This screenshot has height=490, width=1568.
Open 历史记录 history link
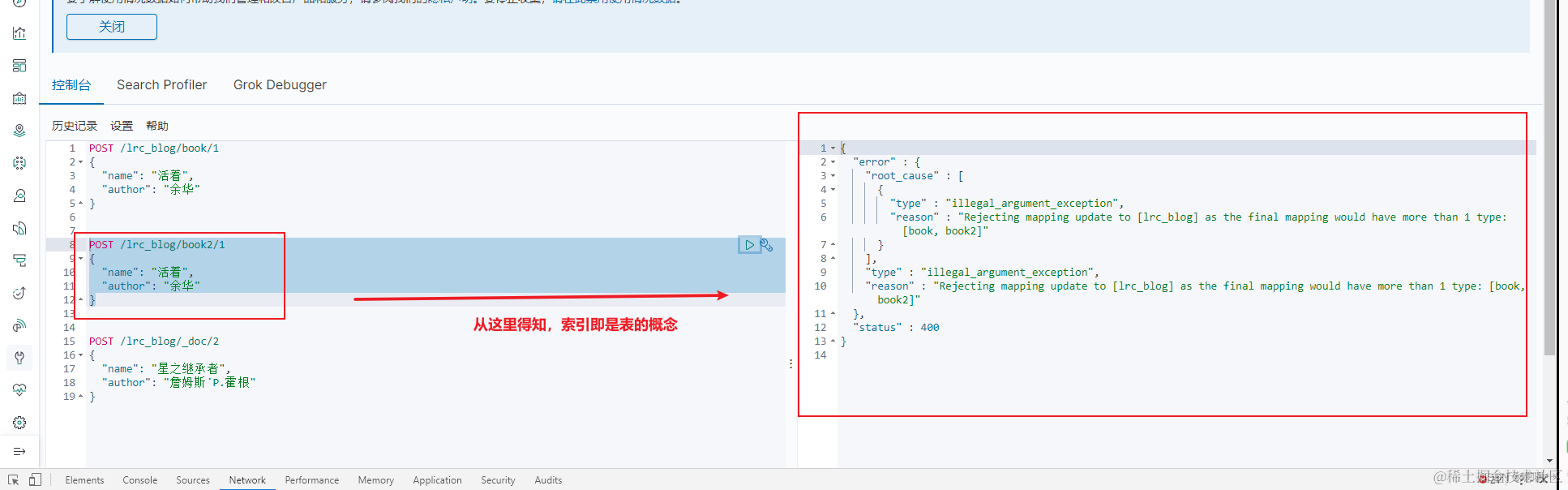[75, 126]
